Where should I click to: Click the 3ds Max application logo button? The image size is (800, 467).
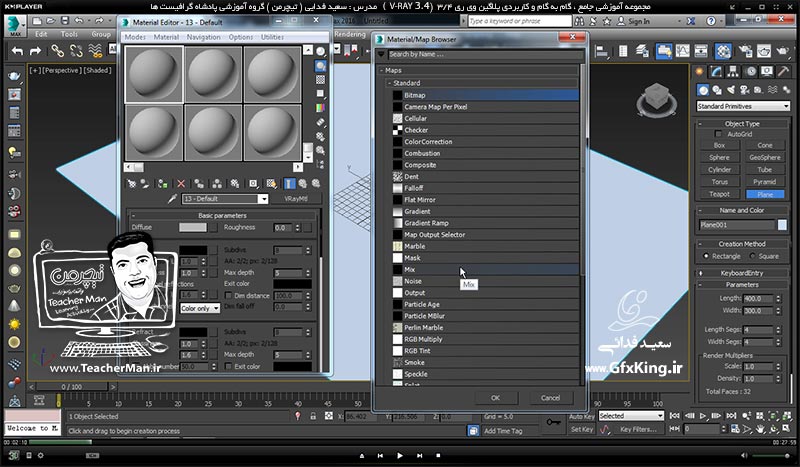(x=15, y=25)
